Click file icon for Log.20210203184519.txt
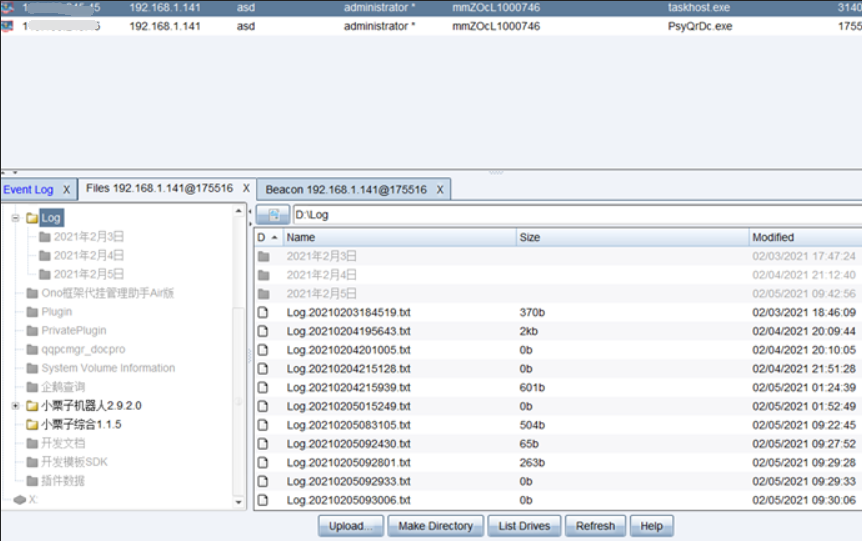Image resolution: width=862 pixels, height=541 pixels. tap(263, 312)
